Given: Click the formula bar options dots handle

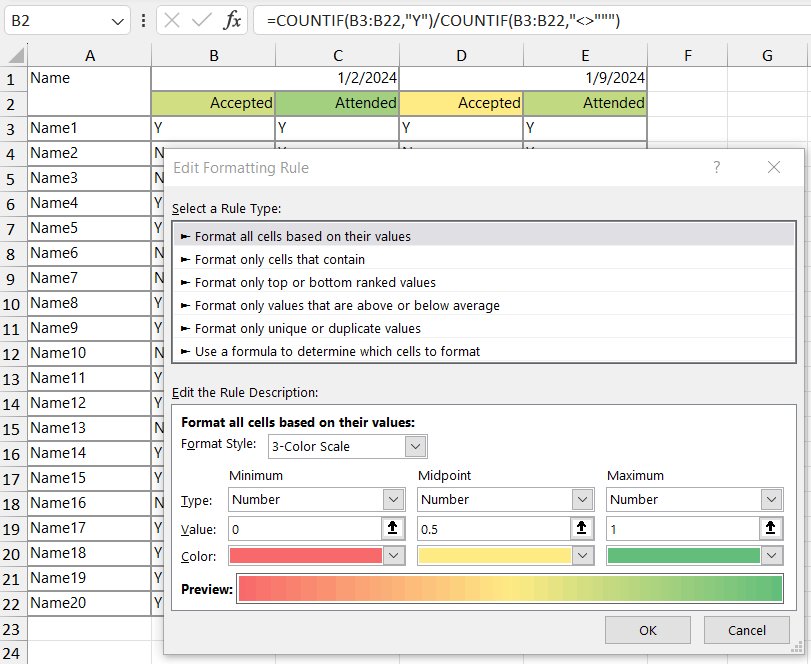Looking at the screenshot, I should coord(143,21).
